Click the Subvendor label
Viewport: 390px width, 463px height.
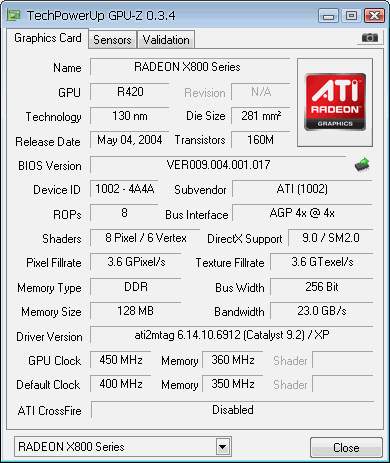[200, 190]
